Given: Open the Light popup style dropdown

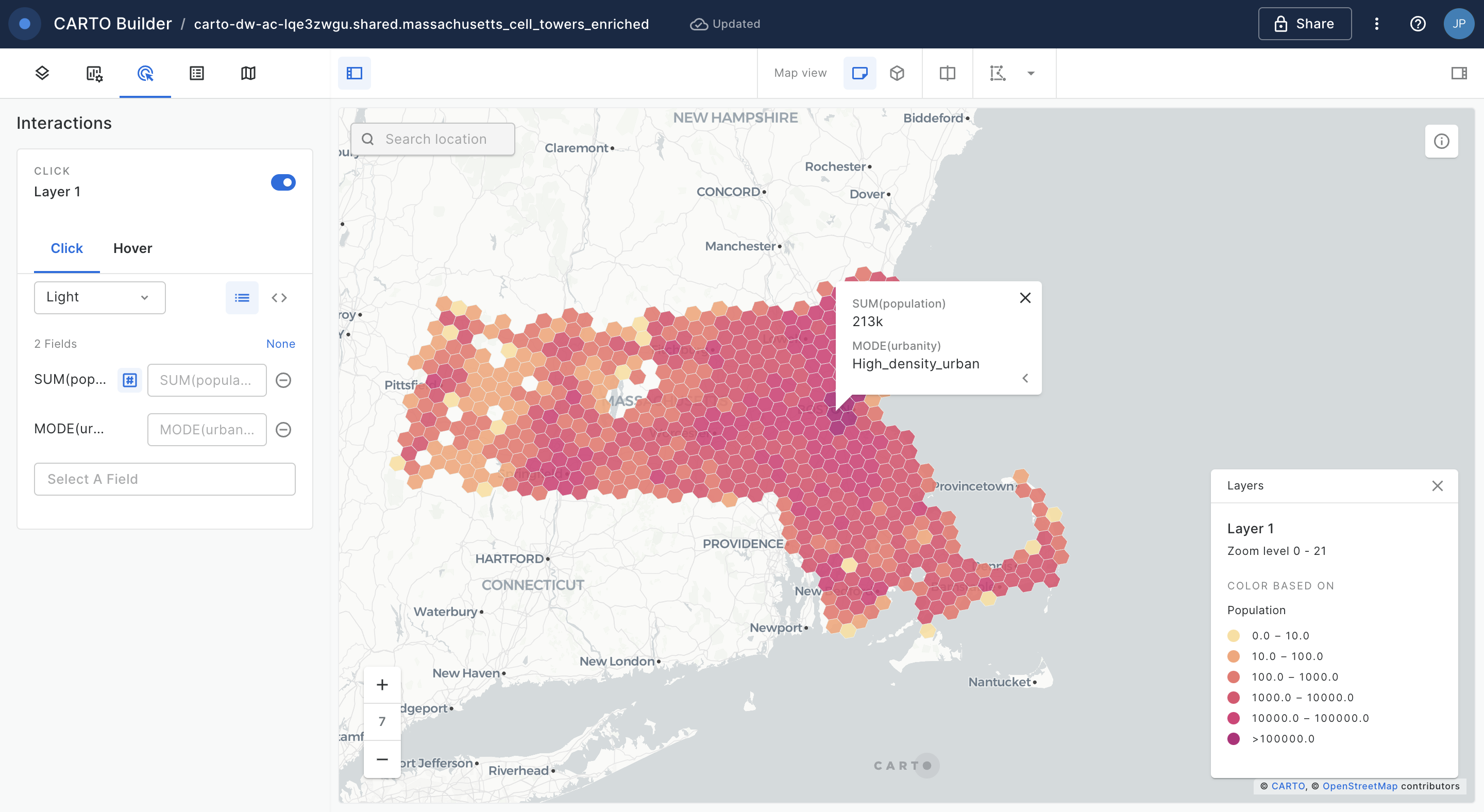Looking at the screenshot, I should pyautogui.click(x=99, y=298).
